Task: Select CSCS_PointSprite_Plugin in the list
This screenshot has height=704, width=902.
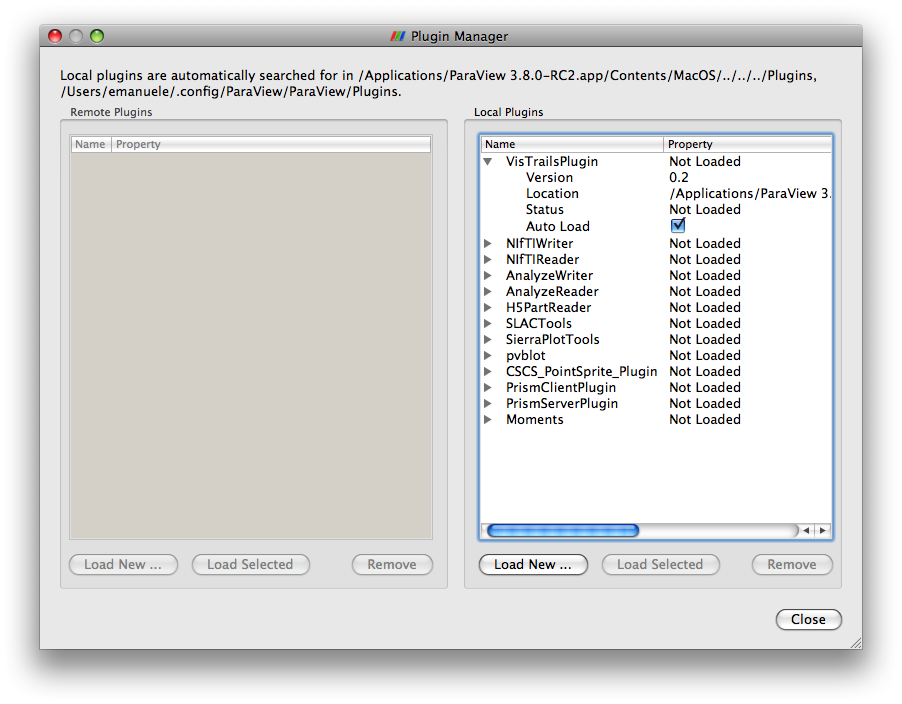Action: 581,371
